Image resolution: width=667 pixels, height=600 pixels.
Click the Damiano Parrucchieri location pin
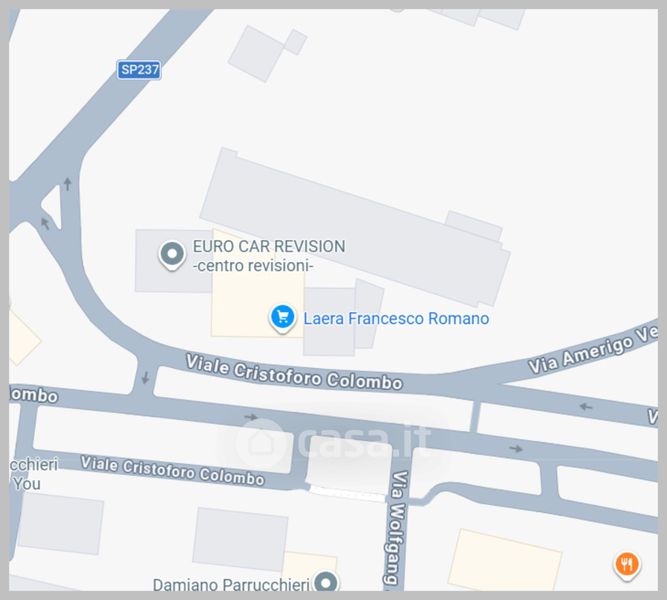click(326, 581)
